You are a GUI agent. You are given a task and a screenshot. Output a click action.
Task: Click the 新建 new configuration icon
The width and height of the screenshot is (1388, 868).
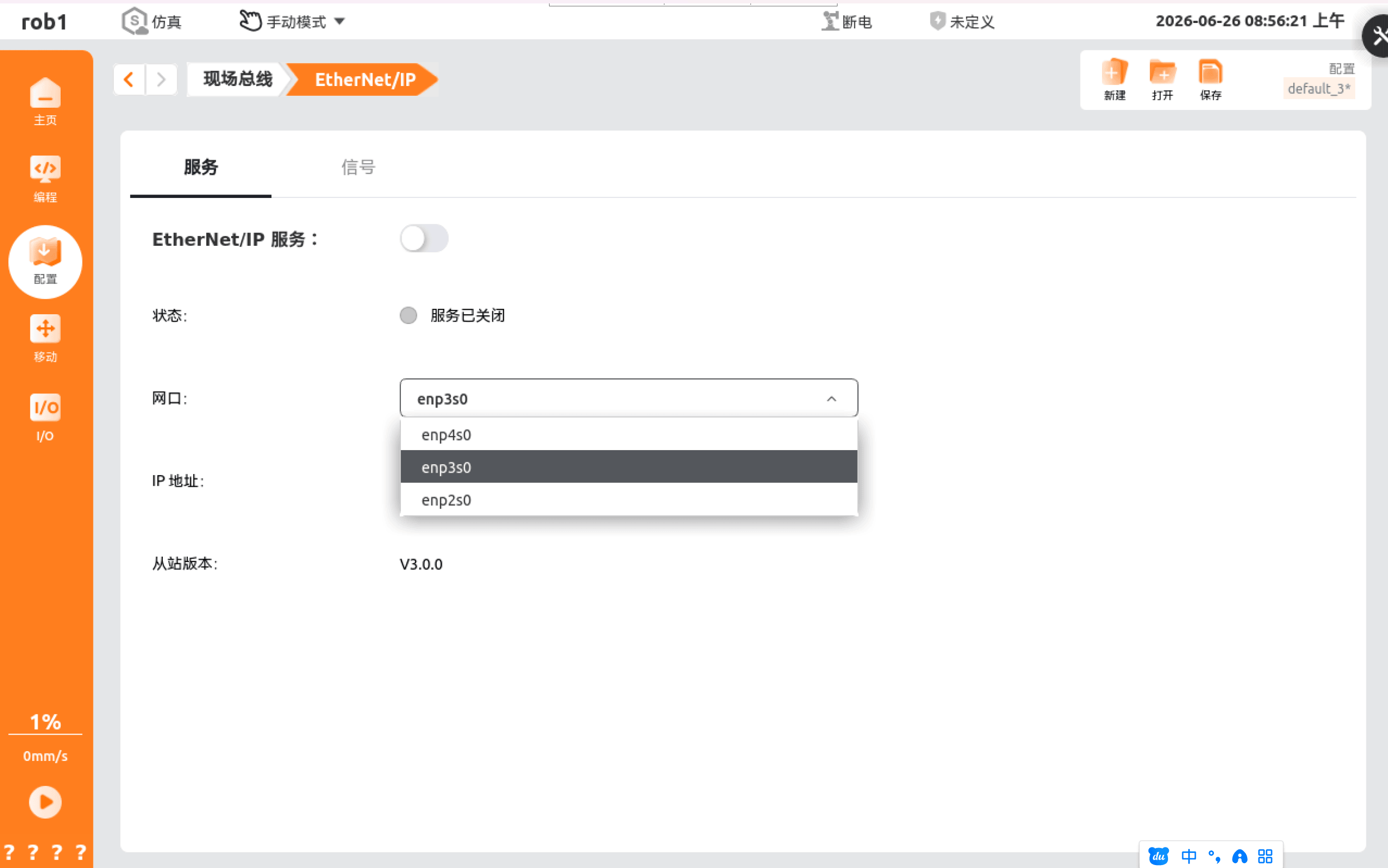pyautogui.click(x=1115, y=80)
